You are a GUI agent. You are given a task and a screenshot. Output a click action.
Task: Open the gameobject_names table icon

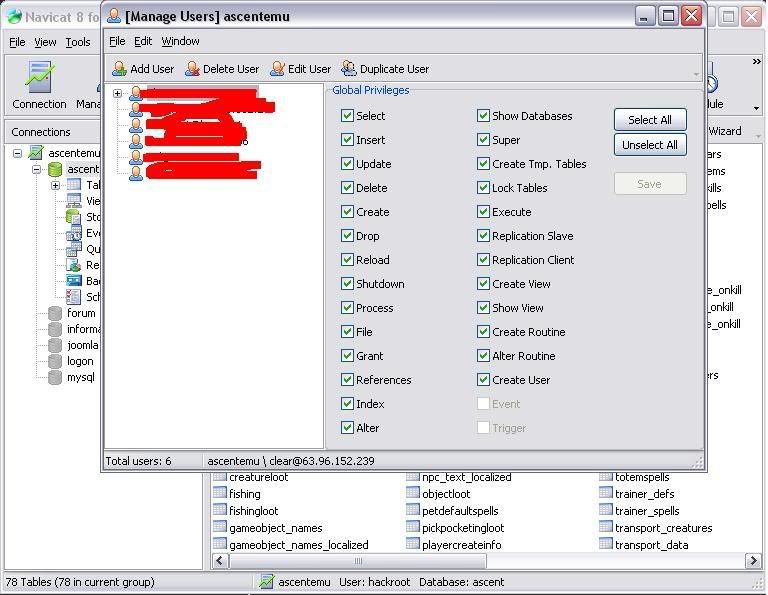pos(220,527)
